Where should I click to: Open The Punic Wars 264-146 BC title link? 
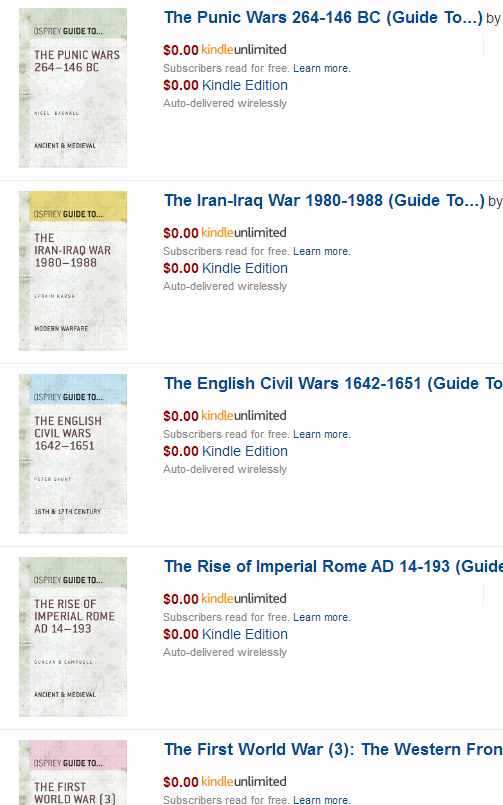click(323, 18)
